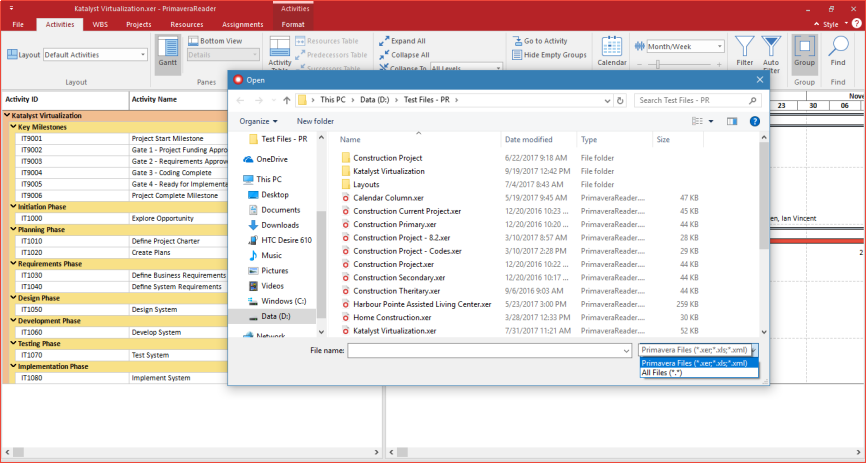Open address bar history dropdown
This screenshot has width=867, height=463.
coord(608,101)
